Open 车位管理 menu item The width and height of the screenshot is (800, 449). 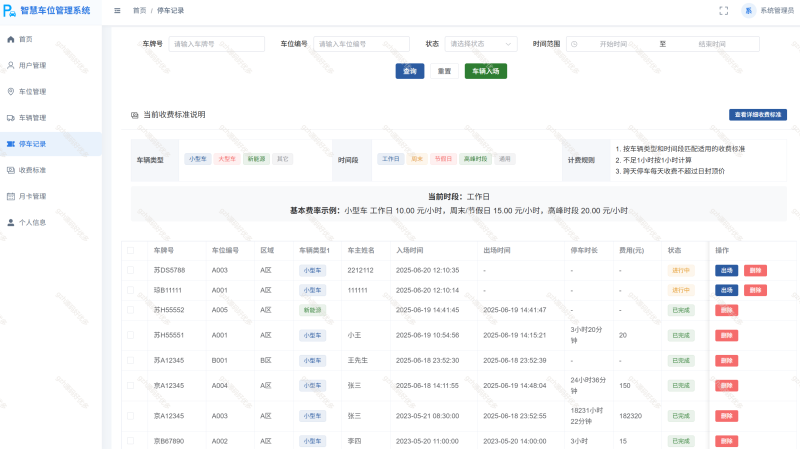[51, 91]
